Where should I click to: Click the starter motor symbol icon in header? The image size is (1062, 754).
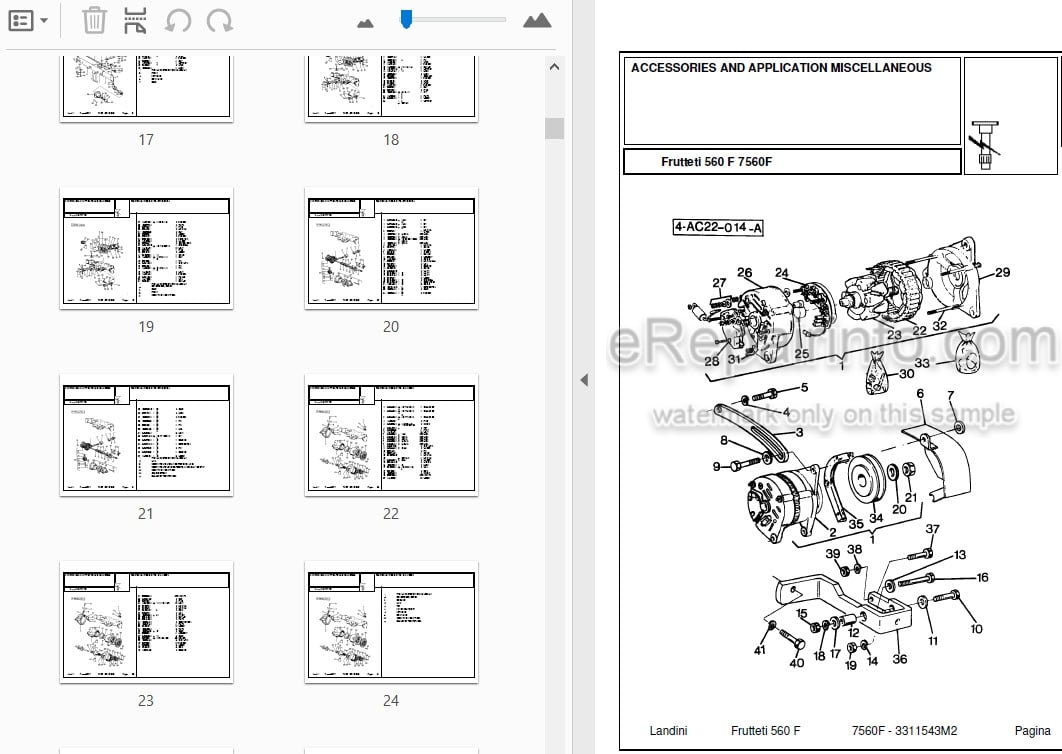[985, 146]
